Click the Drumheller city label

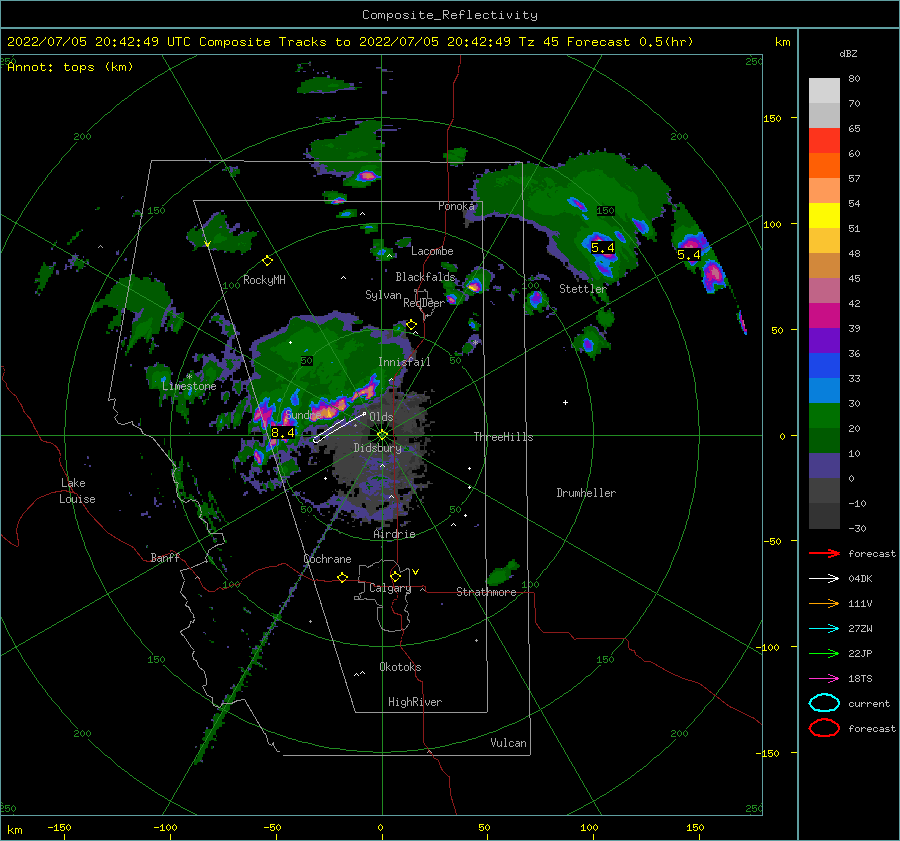coord(586,493)
